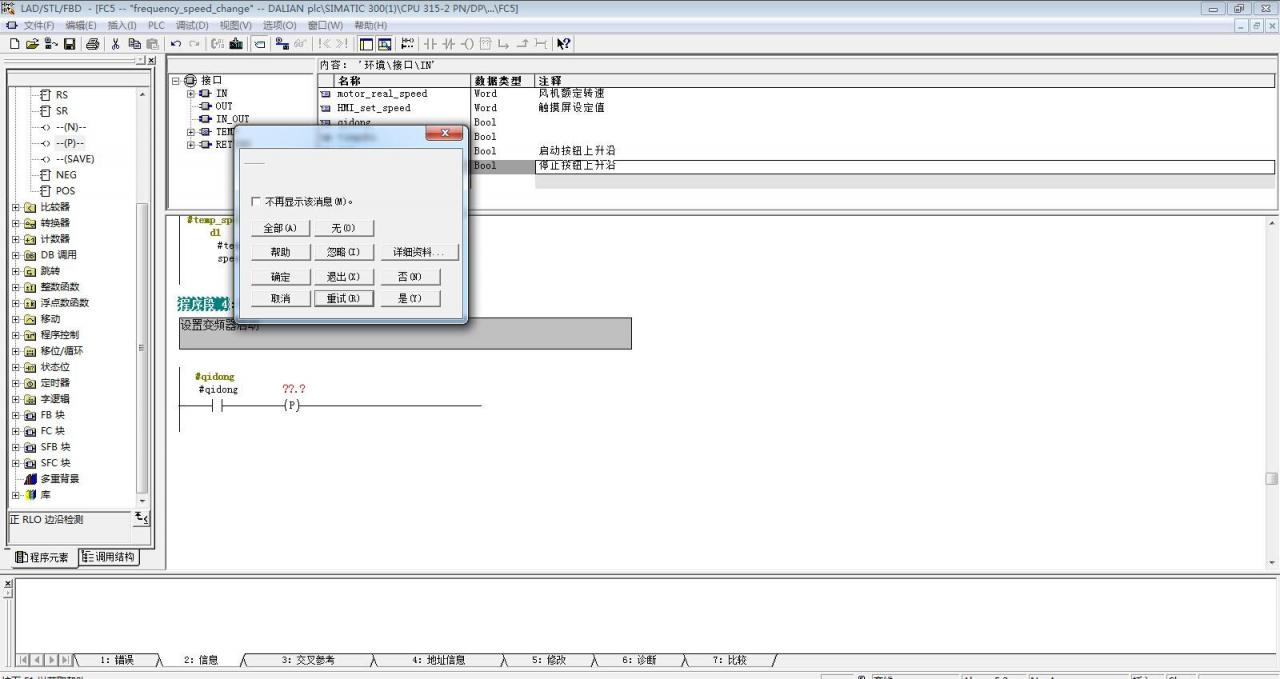Click the ??.? address field above the P coil

point(294,389)
